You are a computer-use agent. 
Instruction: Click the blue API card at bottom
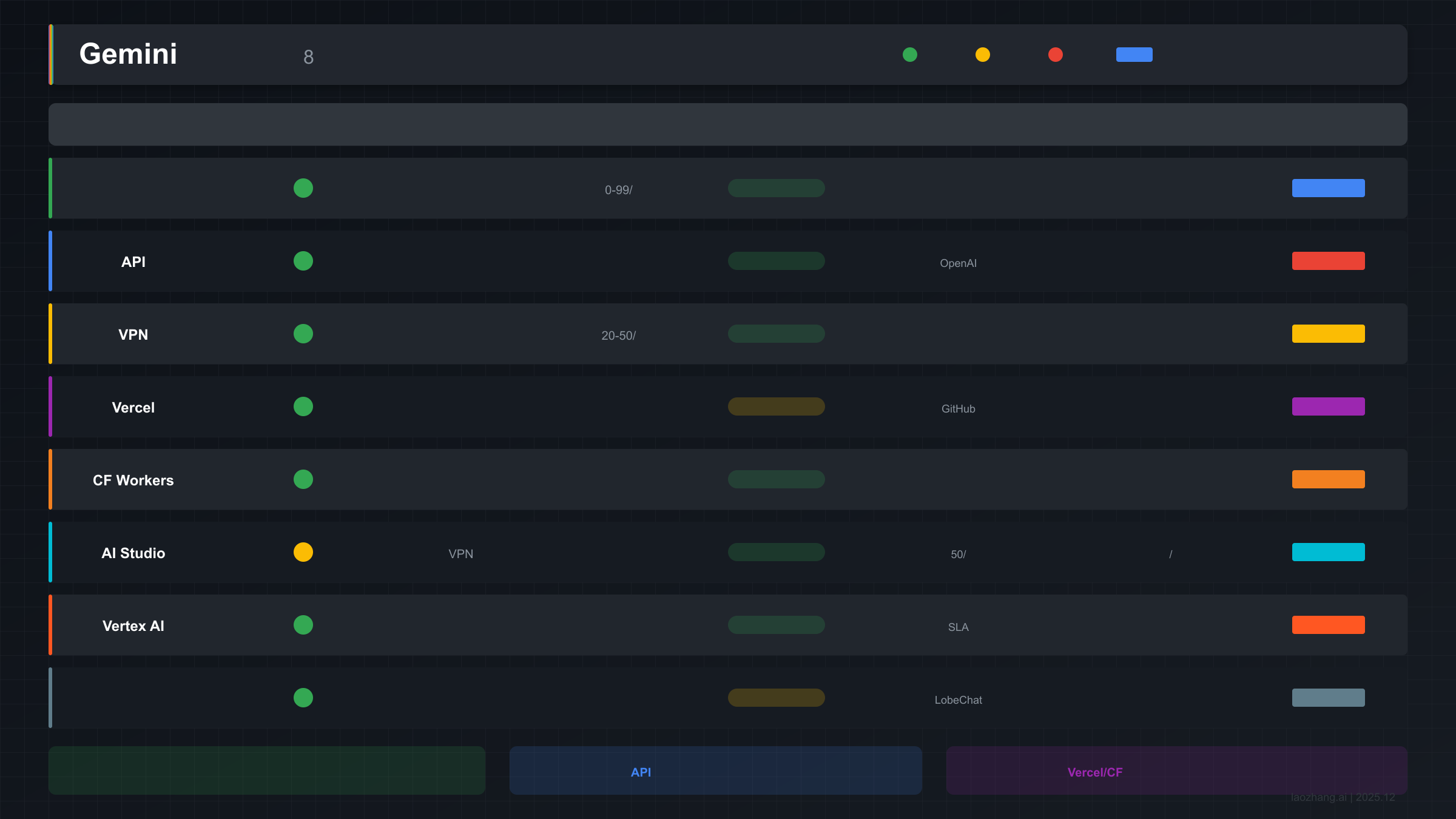(x=716, y=770)
